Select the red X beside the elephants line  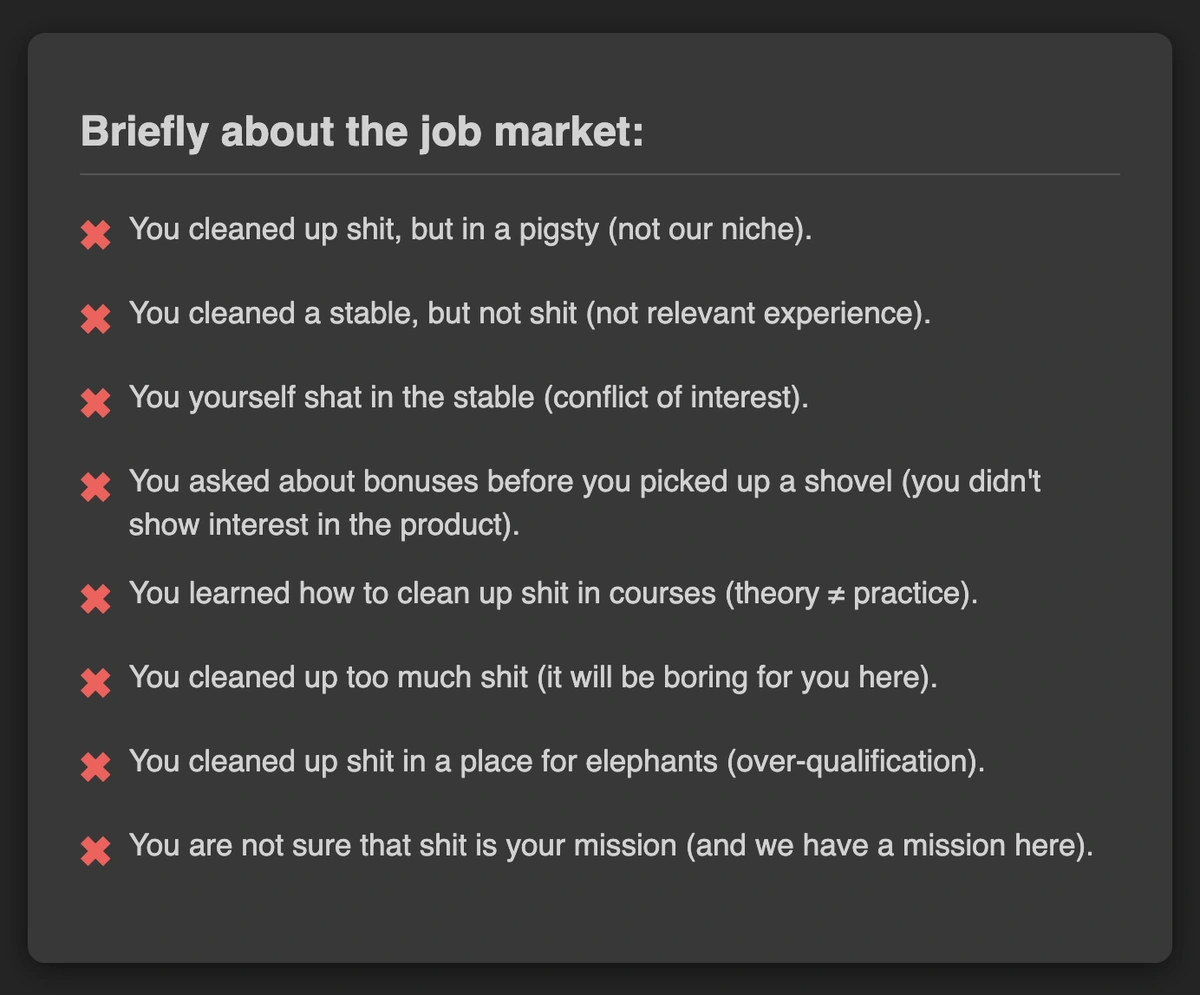[95, 767]
